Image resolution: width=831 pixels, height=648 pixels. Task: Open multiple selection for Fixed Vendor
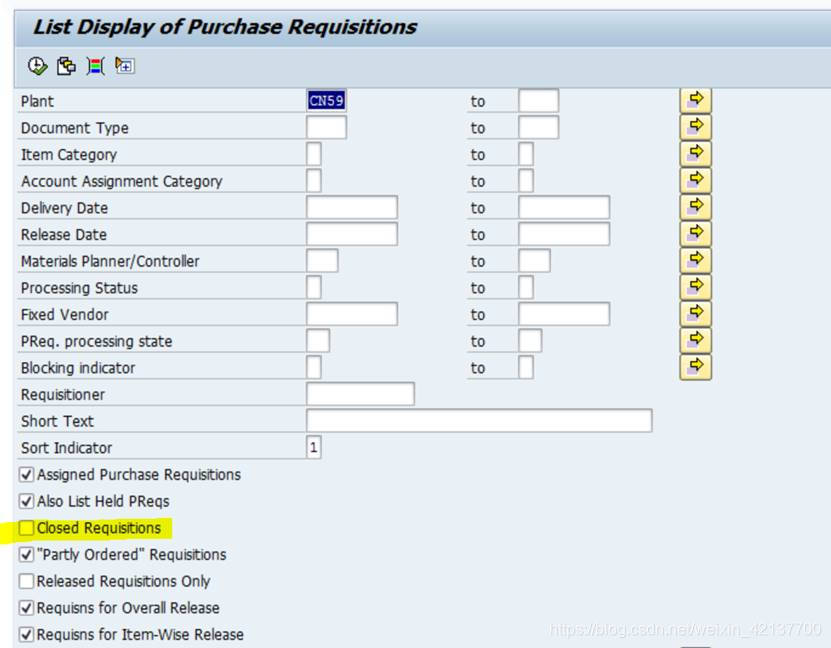pos(695,314)
